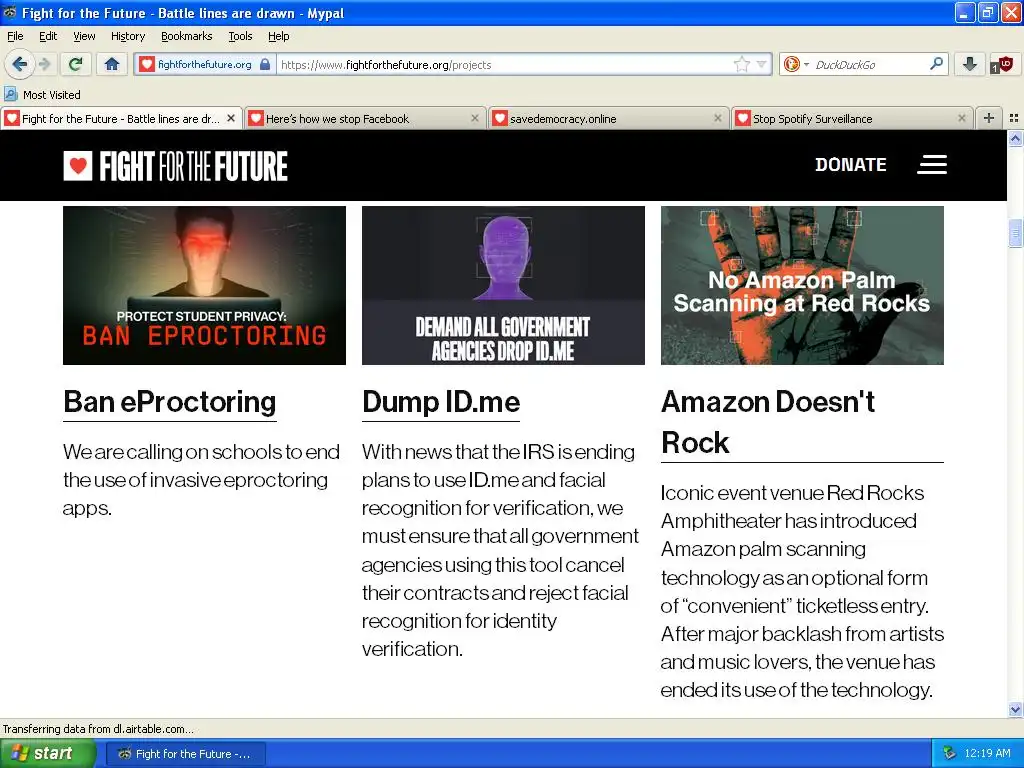Close the Fight for the Future tab

(x=231, y=118)
